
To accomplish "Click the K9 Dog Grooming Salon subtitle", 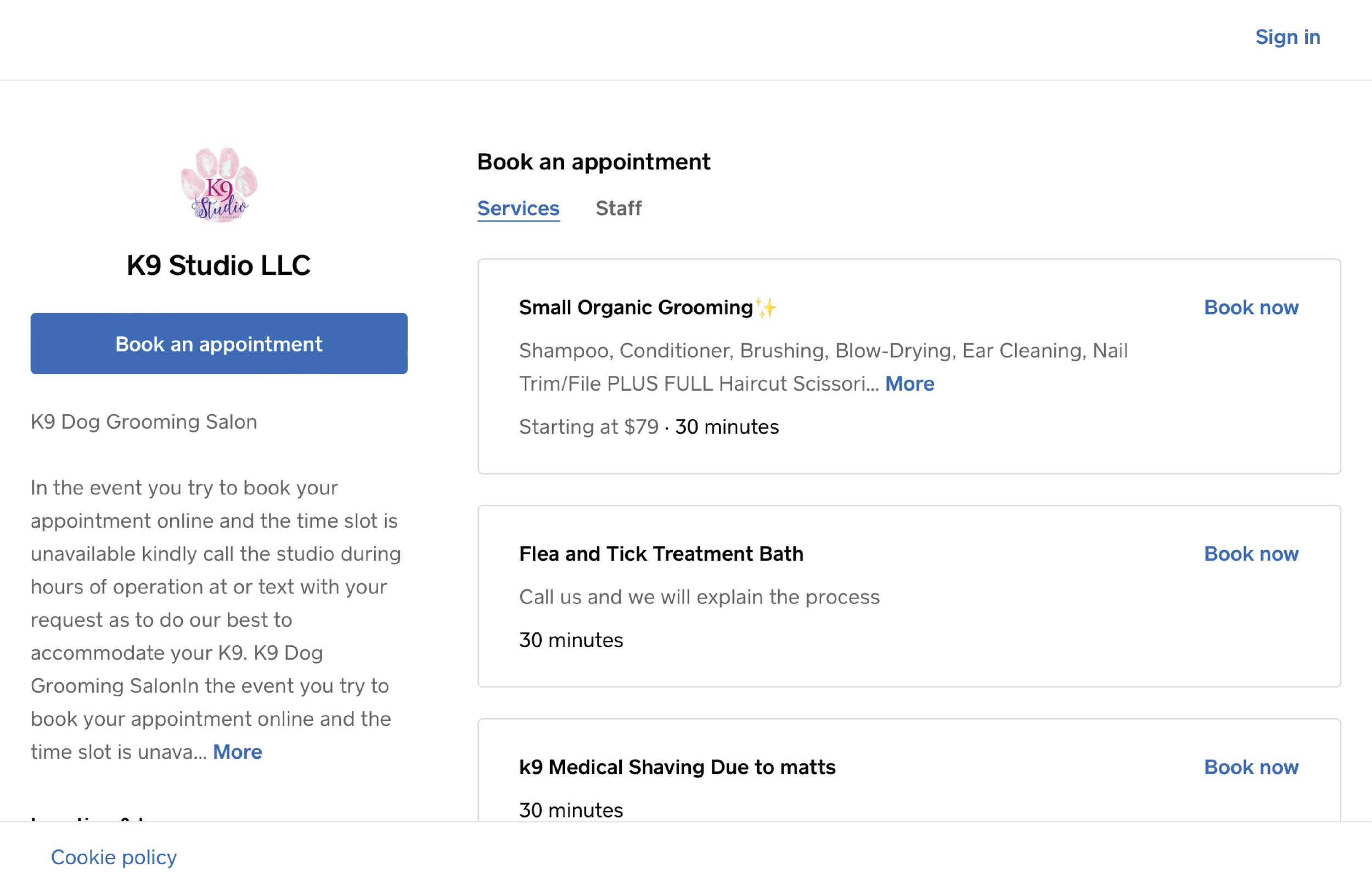I will pos(144,422).
